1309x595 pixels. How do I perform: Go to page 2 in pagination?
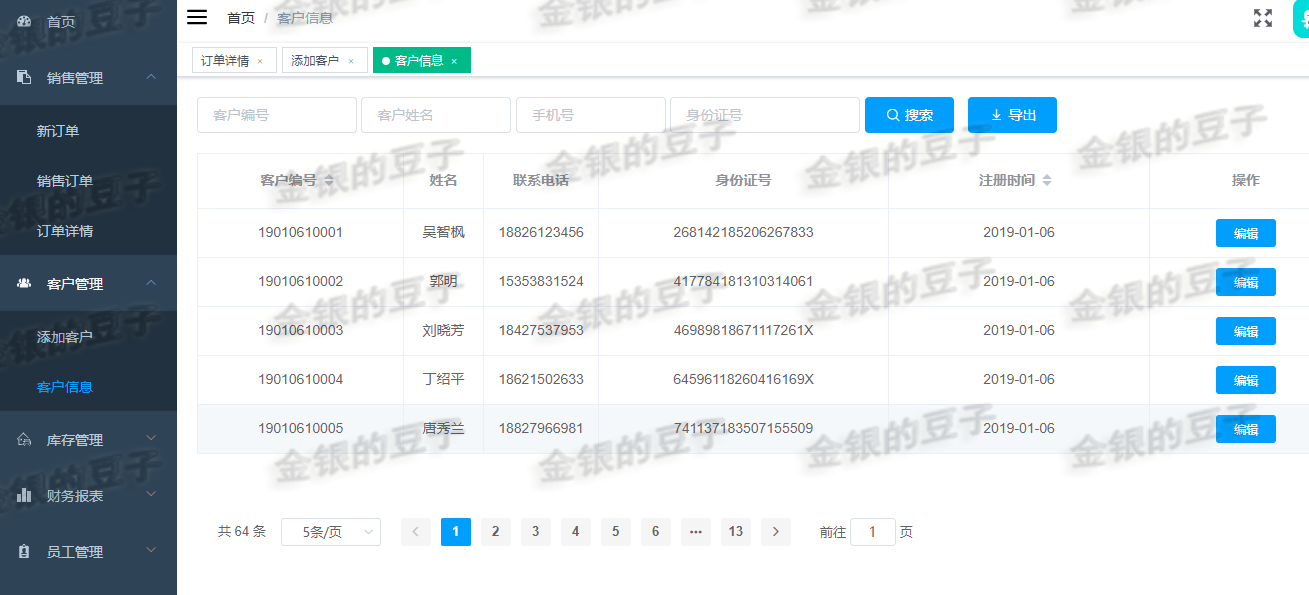pyautogui.click(x=495, y=531)
